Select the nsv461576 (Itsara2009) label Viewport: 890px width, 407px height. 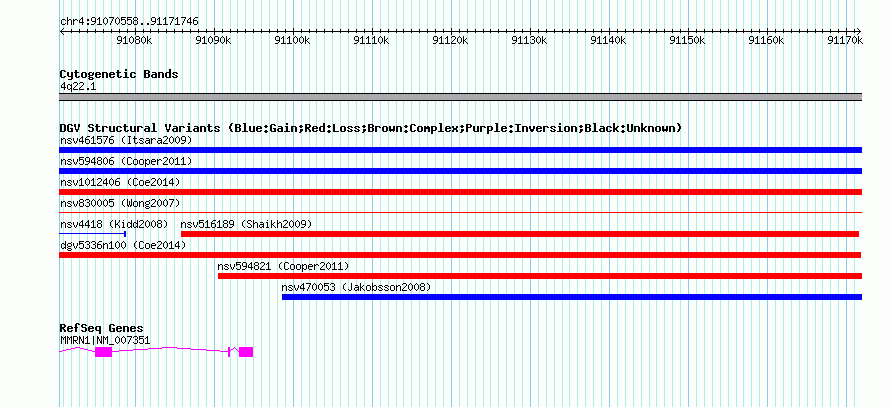pos(126,140)
